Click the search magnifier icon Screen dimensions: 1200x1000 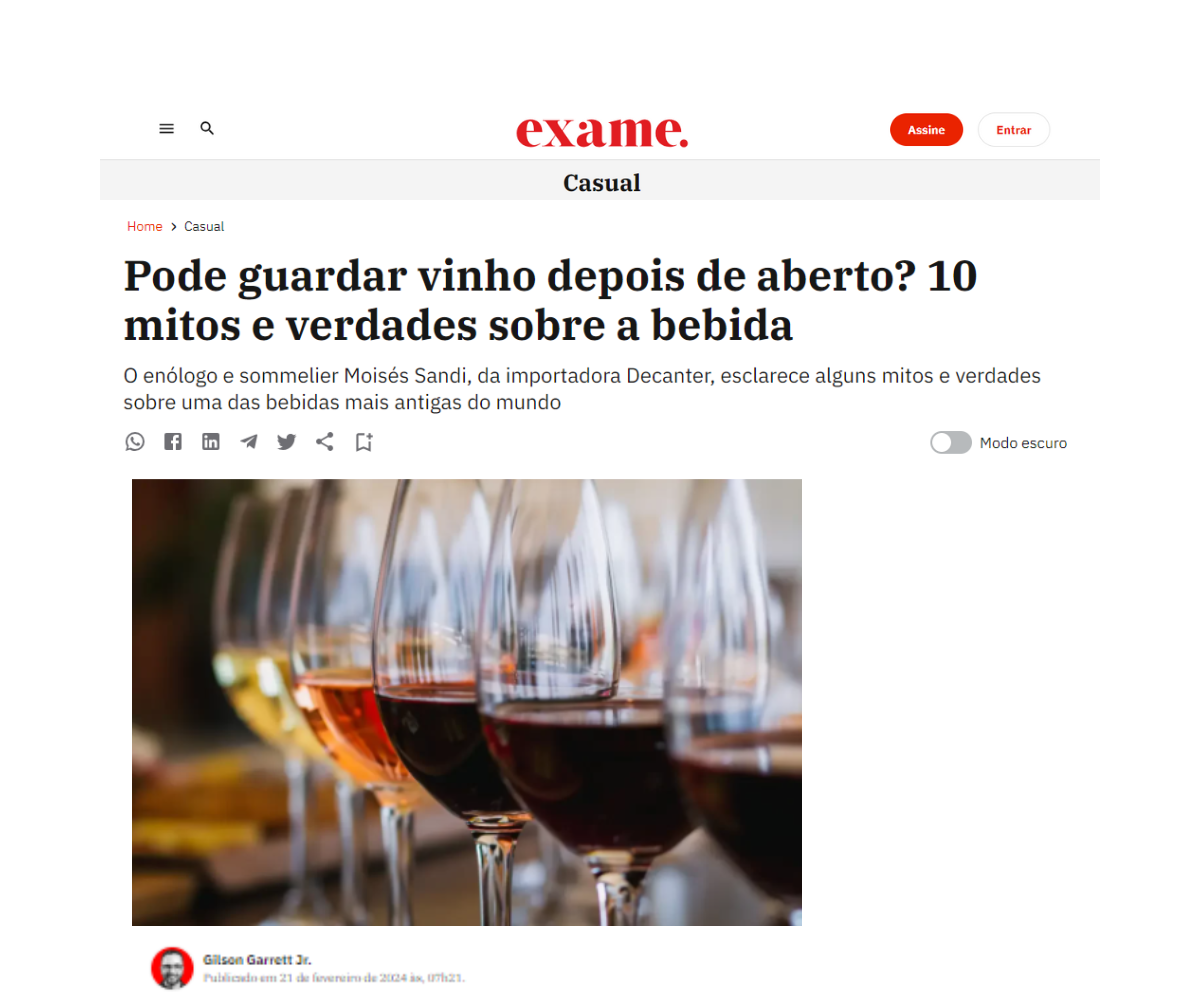207,128
